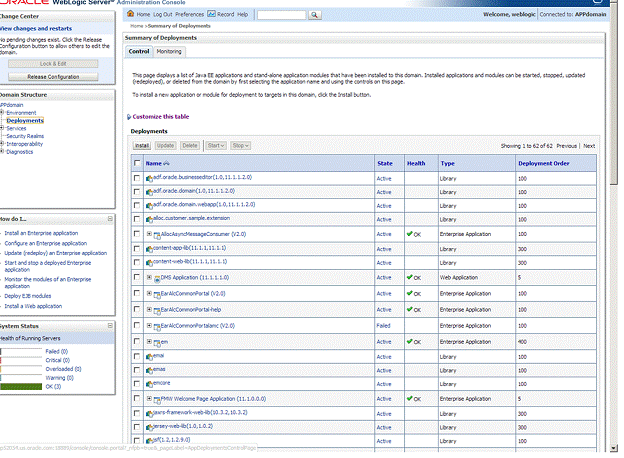Open View changes and restarts link

point(36,29)
